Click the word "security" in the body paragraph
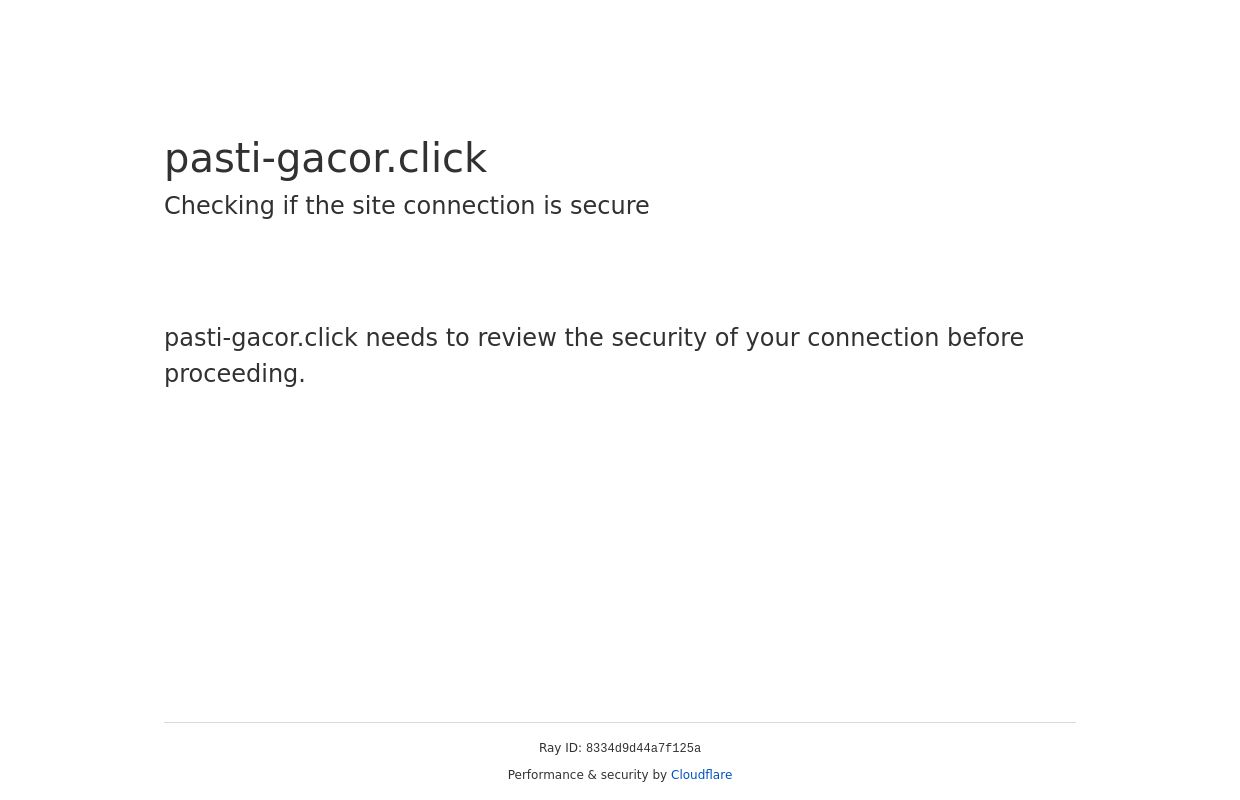The width and height of the screenshot is (1240, 800). tap(659, 339)
